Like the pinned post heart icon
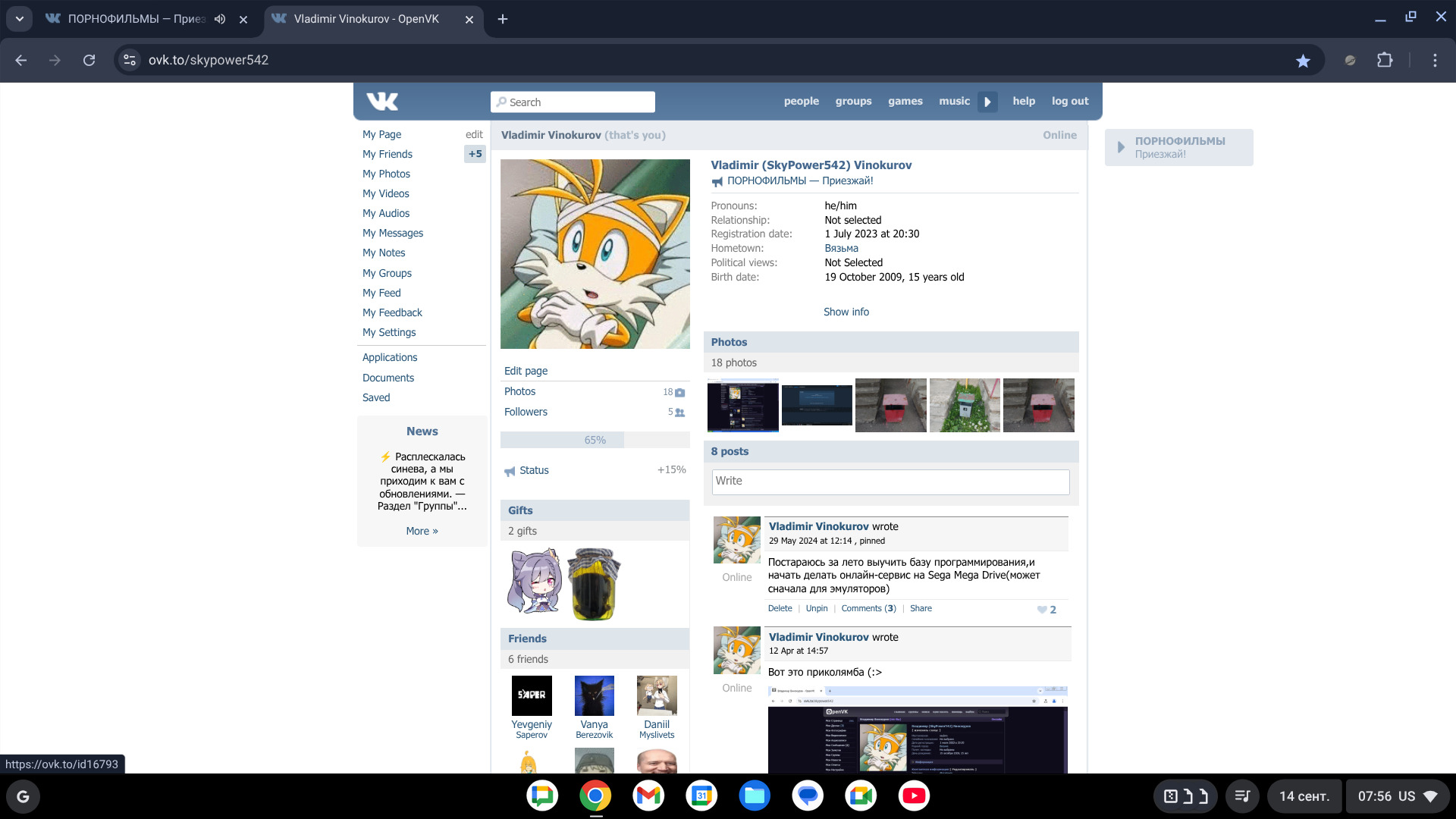Image resolution: width=1456 pixels, height=819 pixels. (1042, 610)
